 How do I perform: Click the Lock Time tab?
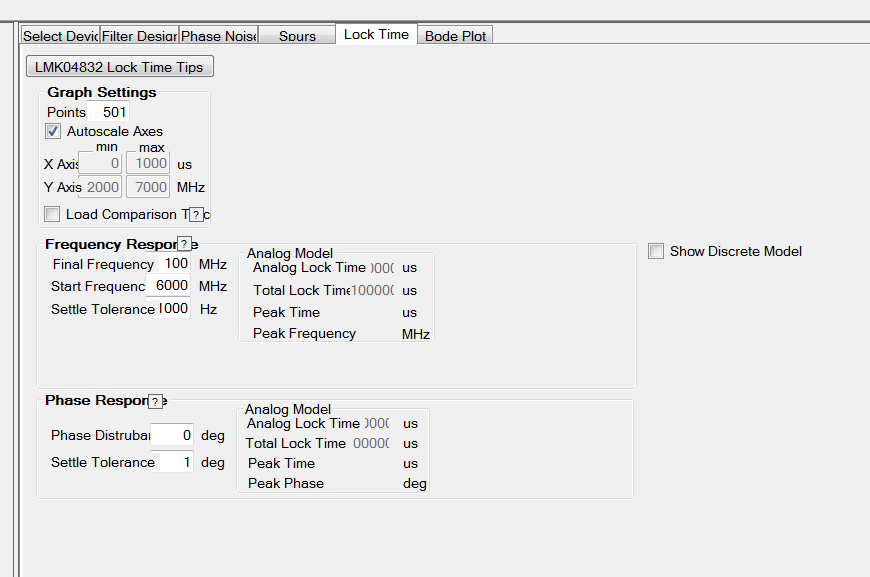click(x=375, y=33)
